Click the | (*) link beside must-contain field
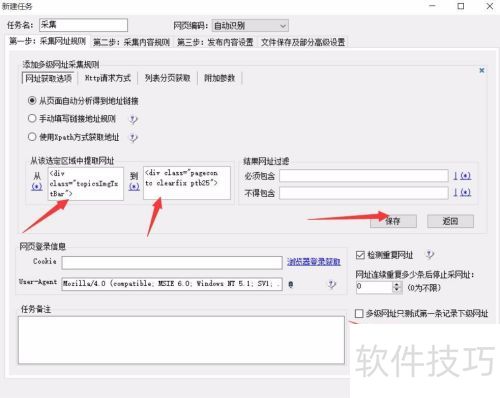The width and height of the screenshot is (500, 398). [x=462, y=176]
